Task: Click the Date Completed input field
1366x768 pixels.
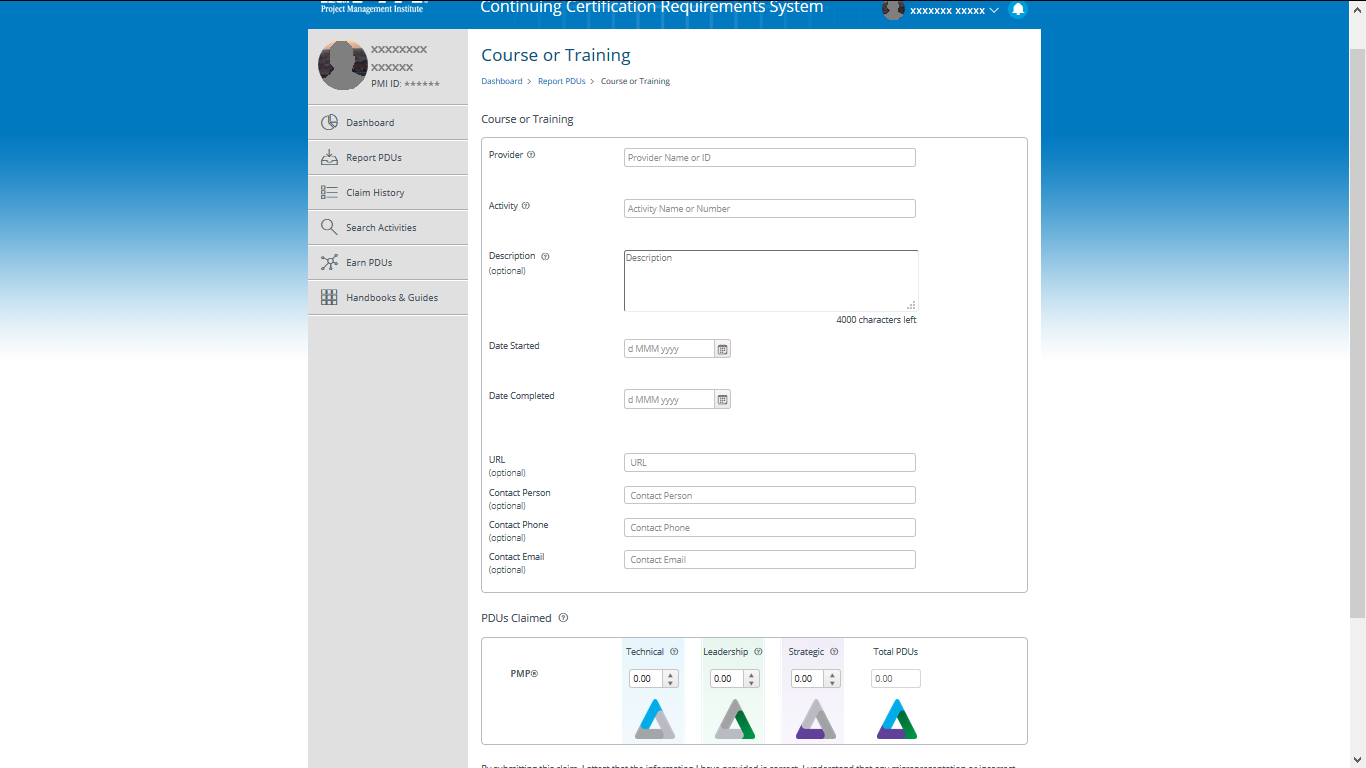Action: coord(669,399)
